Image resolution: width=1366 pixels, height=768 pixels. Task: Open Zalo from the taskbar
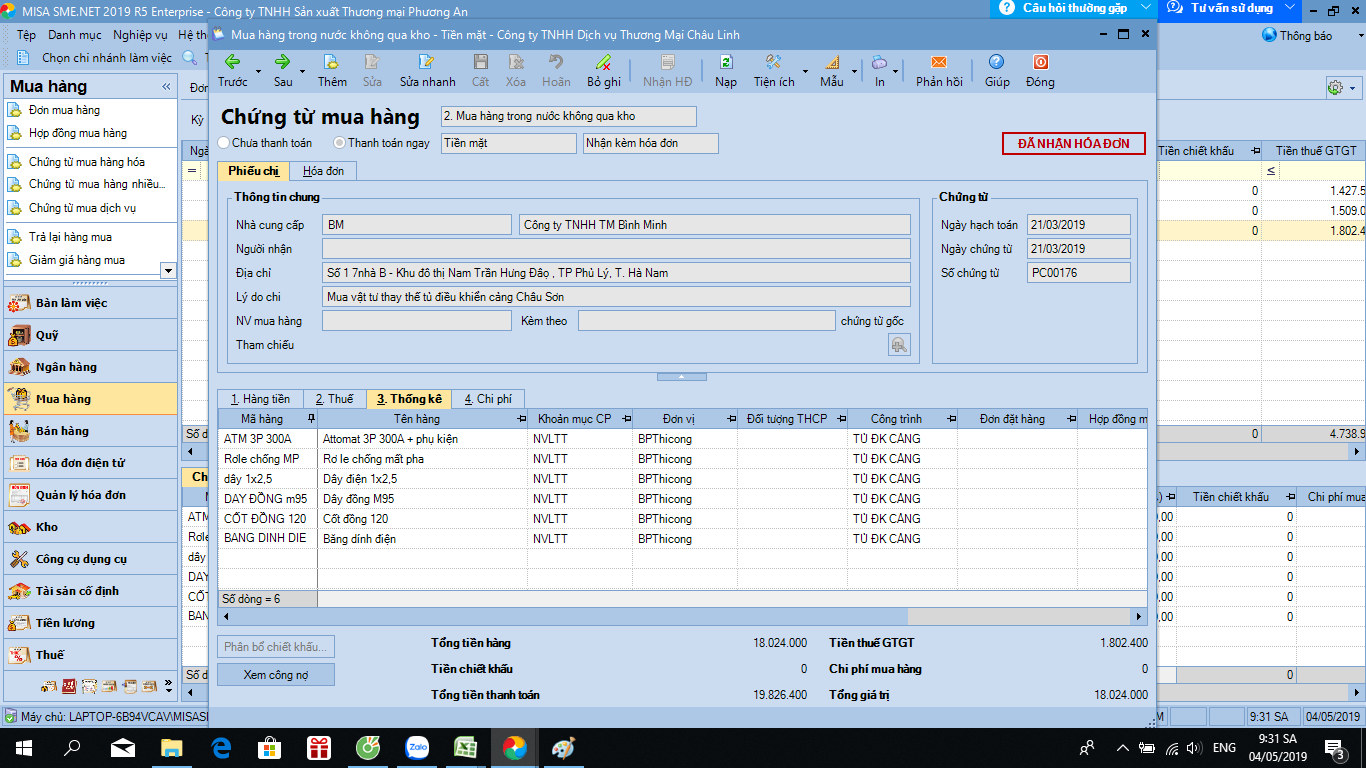[x=417, y=747]
